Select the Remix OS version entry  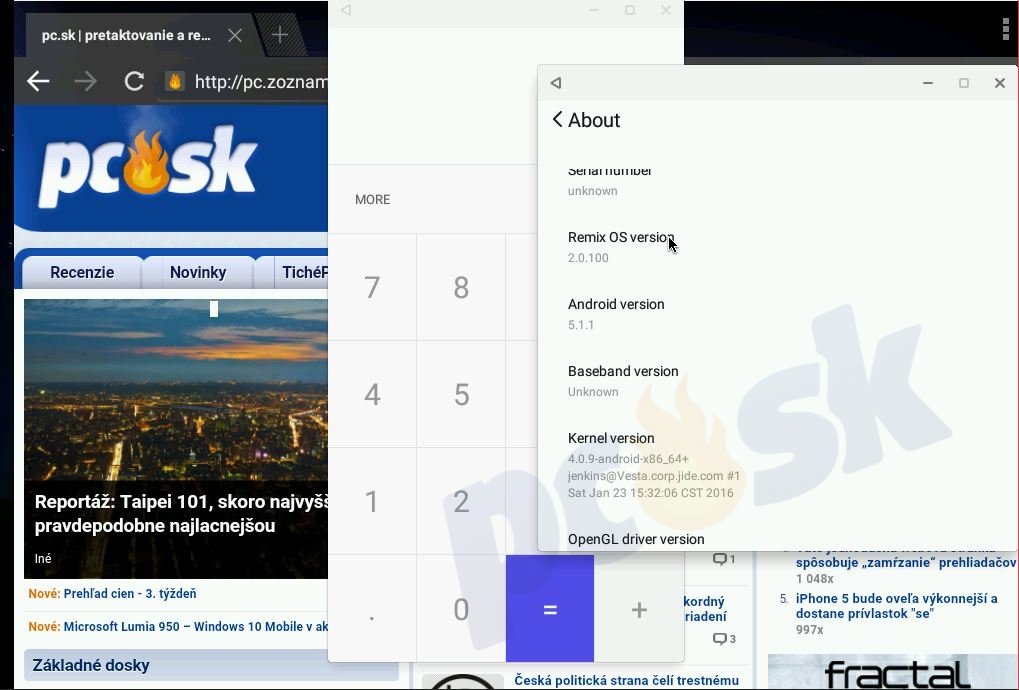coord(778,247)
